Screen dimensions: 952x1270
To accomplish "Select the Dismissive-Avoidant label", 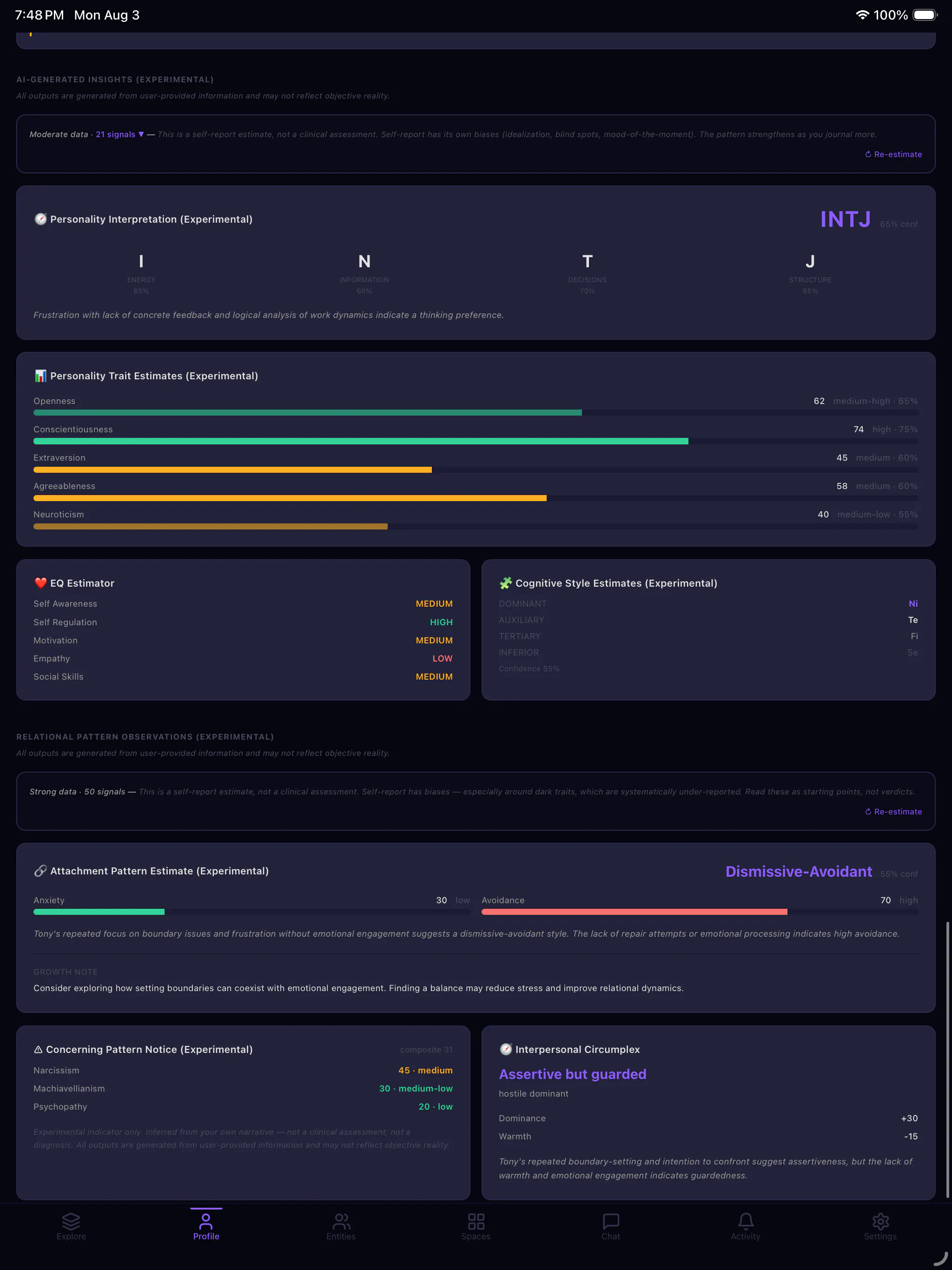I will (x=799, y=872).
